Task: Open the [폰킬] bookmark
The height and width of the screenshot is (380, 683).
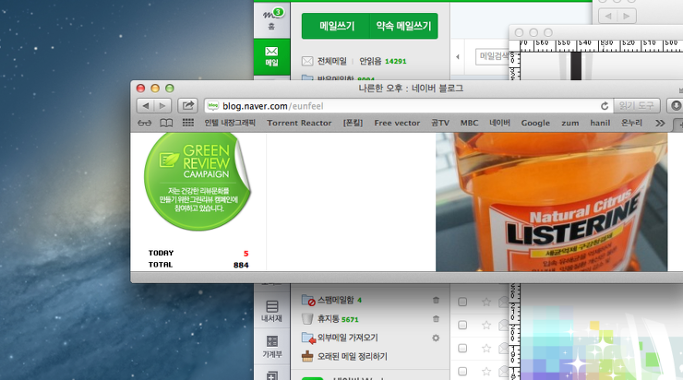Action: click(x=353, y=123)
